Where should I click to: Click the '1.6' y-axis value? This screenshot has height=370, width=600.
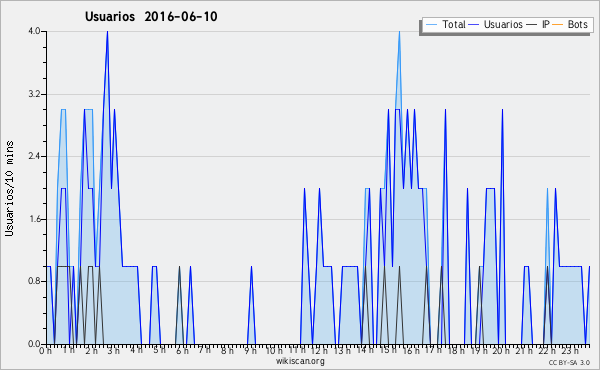point(35,219)
